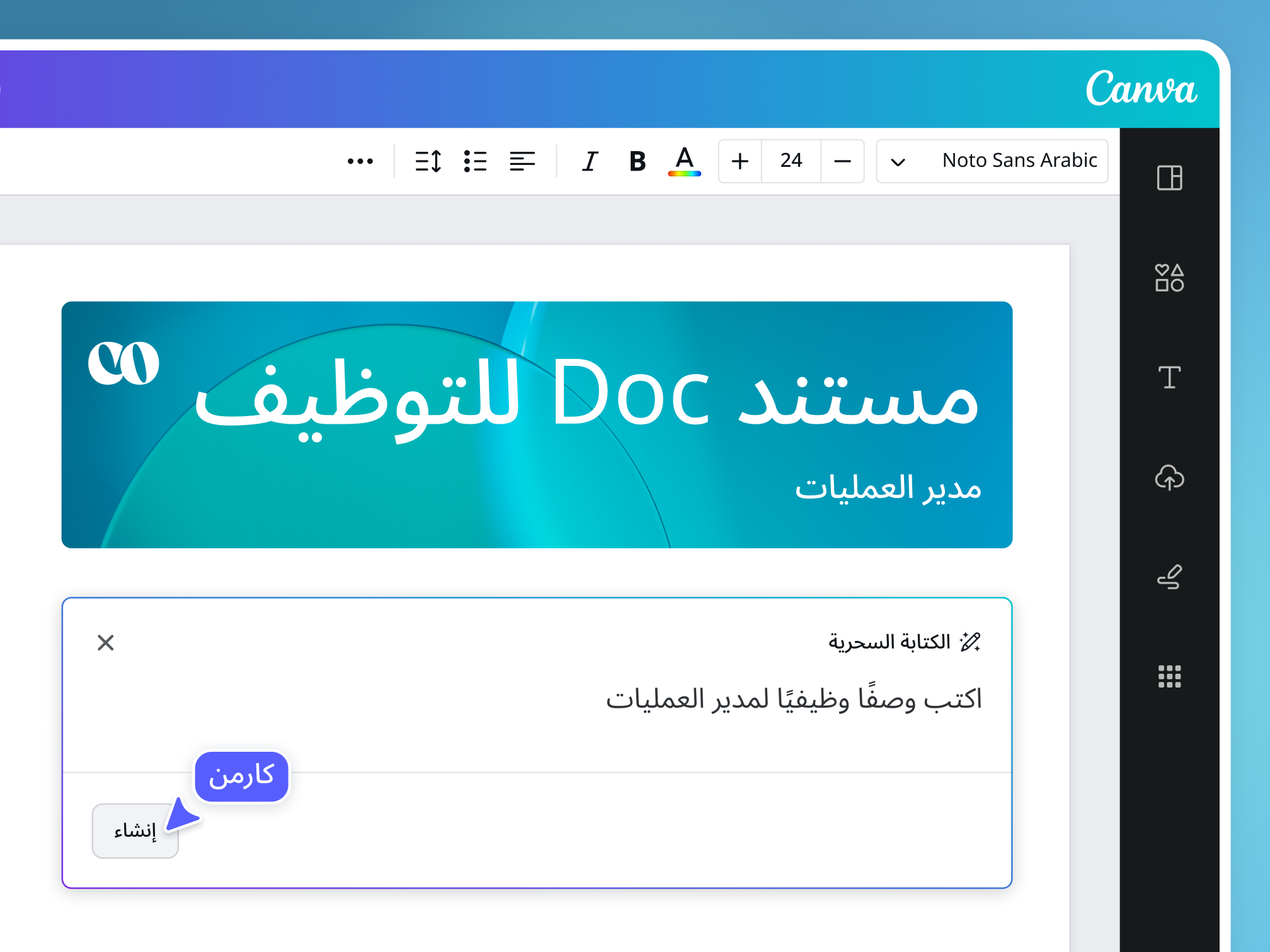The height and width of the screenshot is (952, 1270).
Task: Open the Draw tool in the sidebar
Action: [x=1170, y=577]
